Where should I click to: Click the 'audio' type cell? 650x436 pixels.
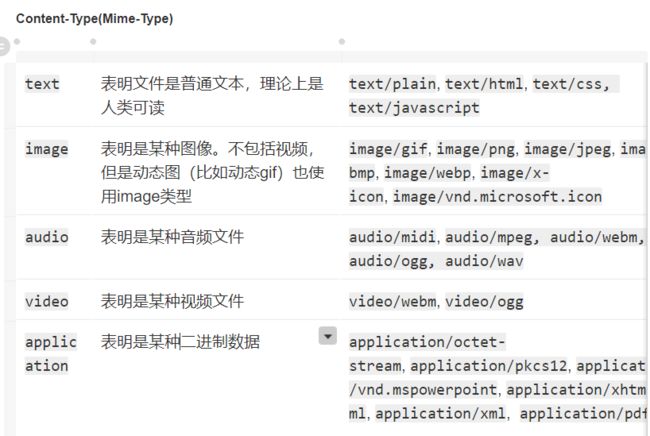point(46,237)
